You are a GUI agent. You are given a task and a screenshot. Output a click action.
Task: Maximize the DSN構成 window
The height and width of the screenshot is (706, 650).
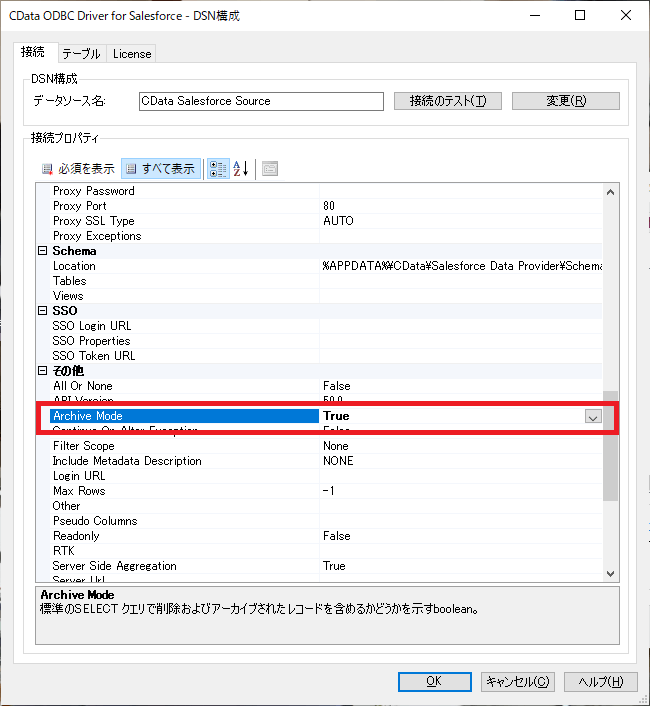click(580, 15)
